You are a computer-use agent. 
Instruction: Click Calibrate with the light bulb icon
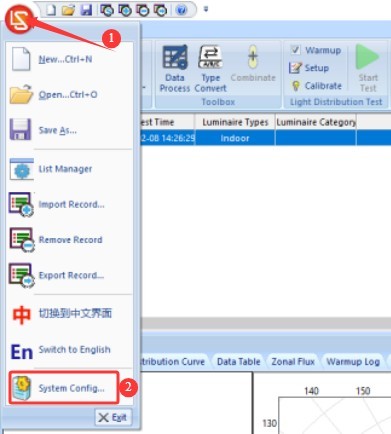point(316,86)
